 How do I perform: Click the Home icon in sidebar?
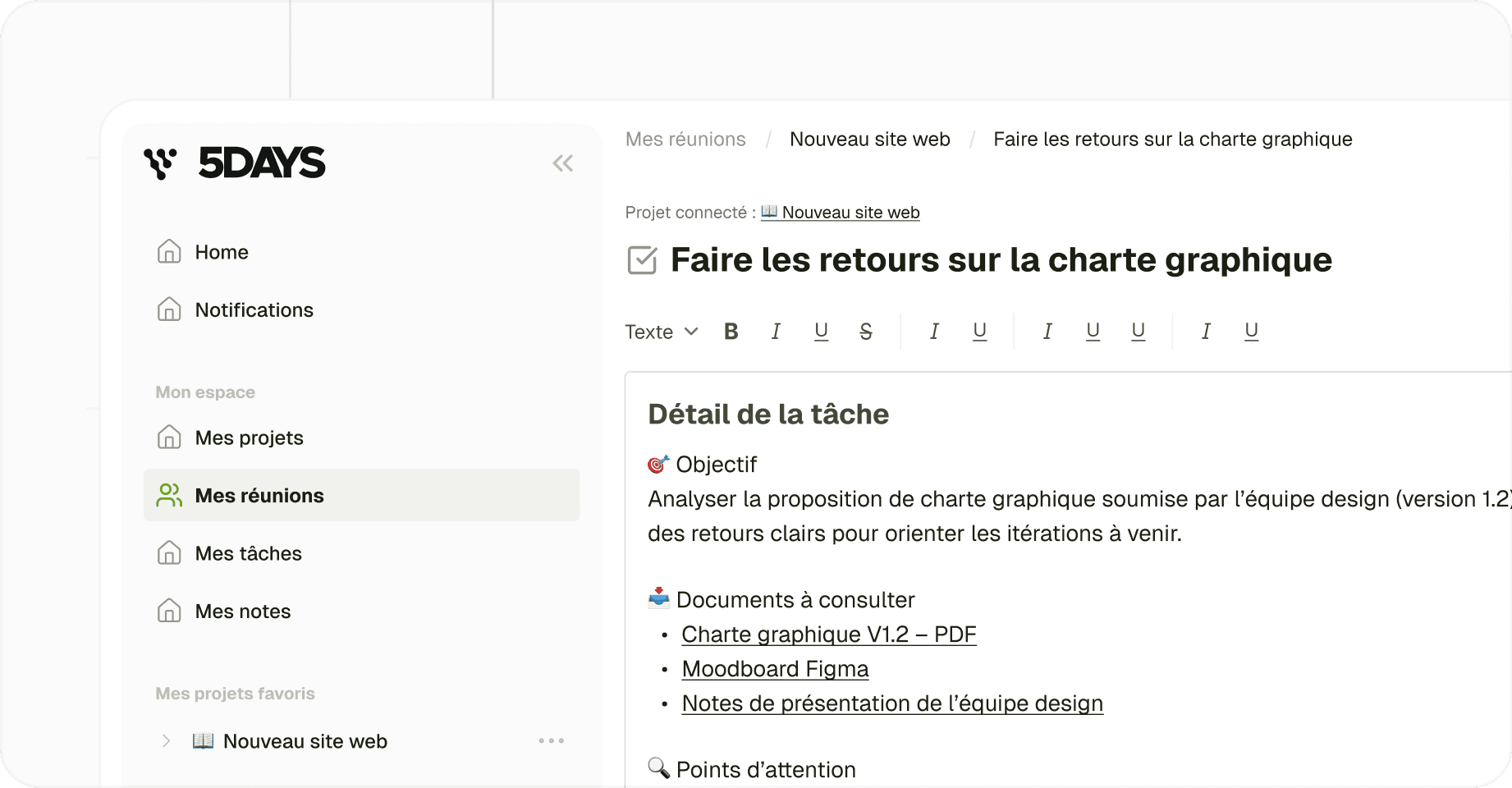coord(169,251)
